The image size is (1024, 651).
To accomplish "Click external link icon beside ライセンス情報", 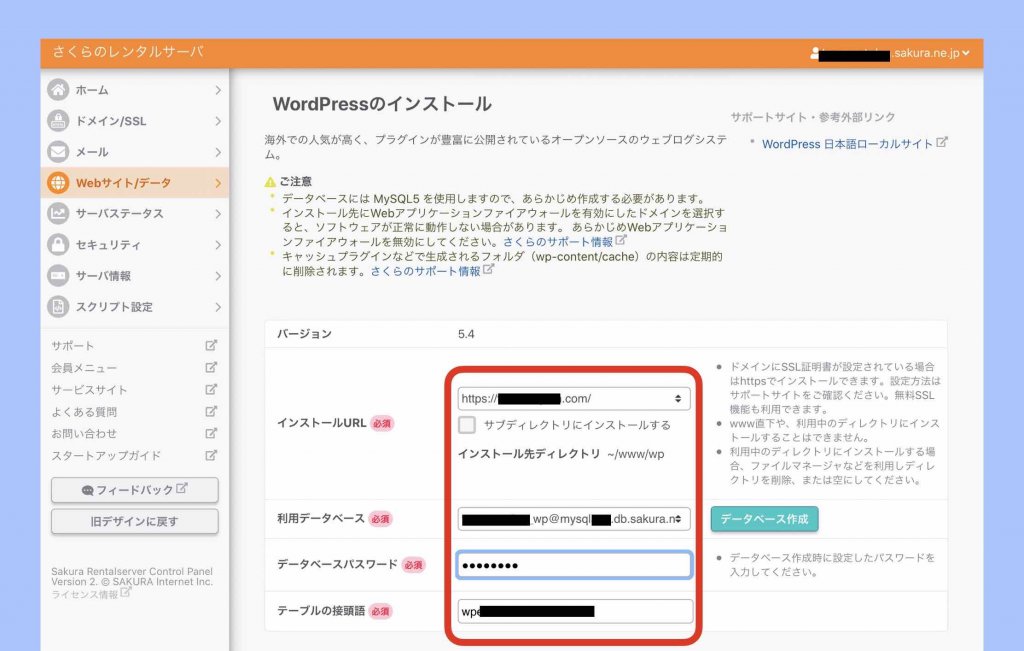I will (x=125, y=592).
